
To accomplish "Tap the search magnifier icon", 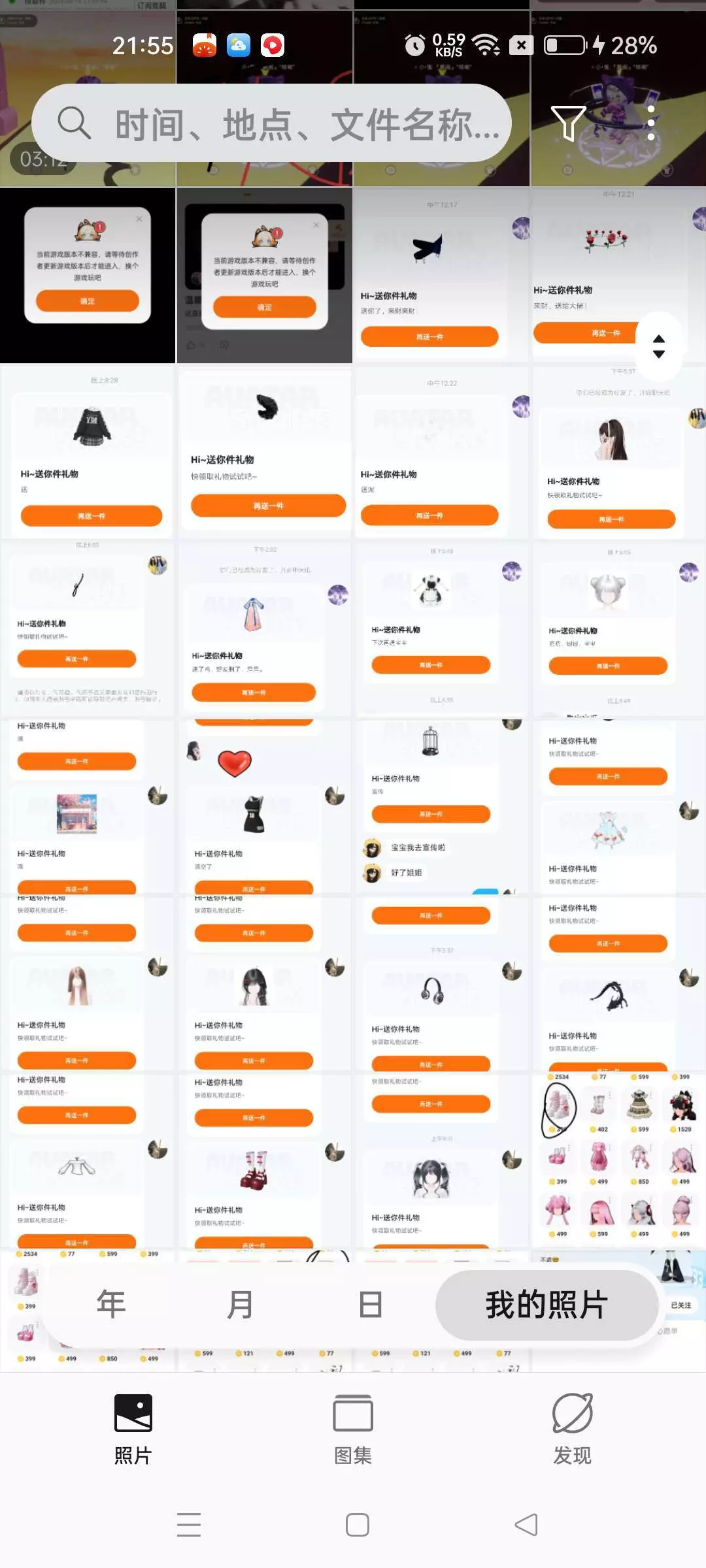I will [x=74, y=123].
